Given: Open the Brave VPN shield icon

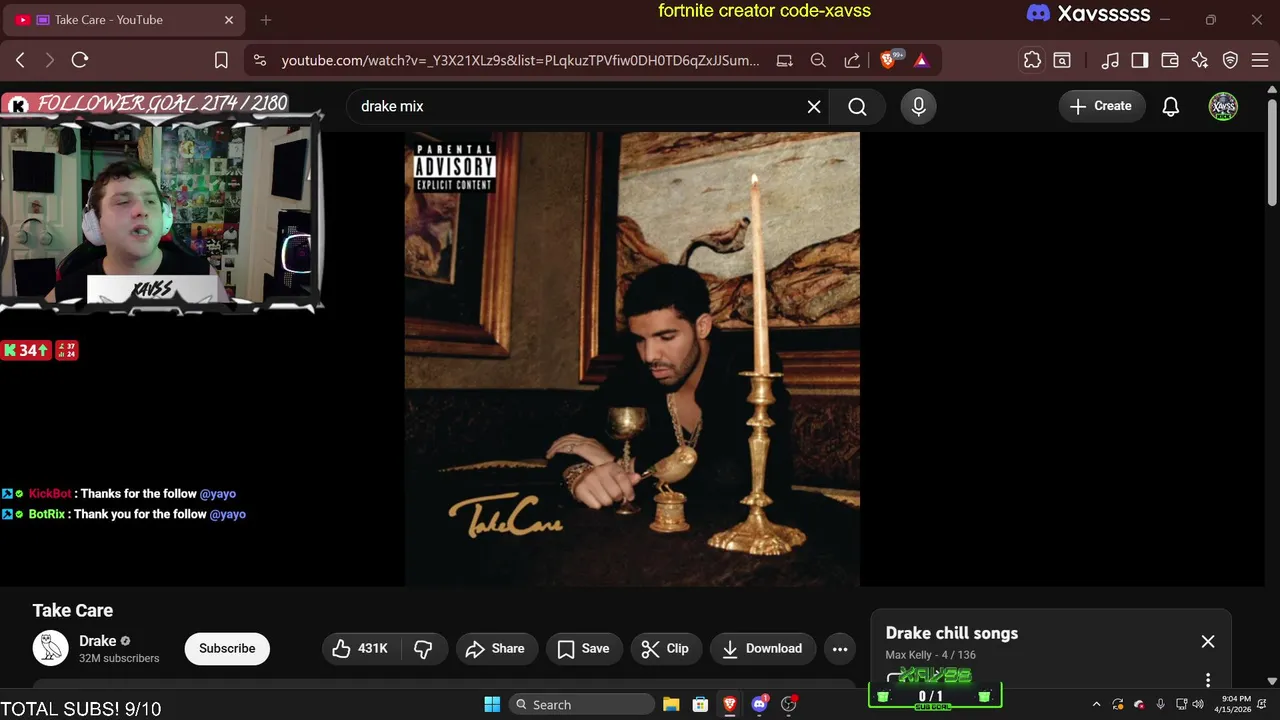Looking at the screenshot, I should click(1231, 60).
